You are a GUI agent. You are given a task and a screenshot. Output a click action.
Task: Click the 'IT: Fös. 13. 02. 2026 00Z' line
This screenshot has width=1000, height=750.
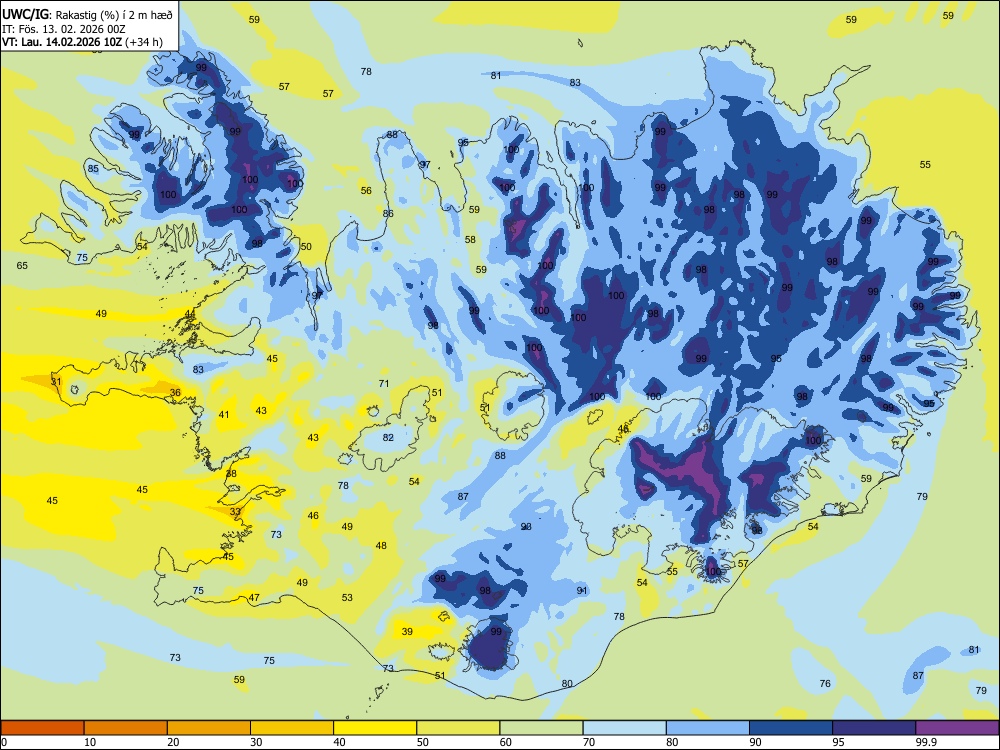coord(63,29)
